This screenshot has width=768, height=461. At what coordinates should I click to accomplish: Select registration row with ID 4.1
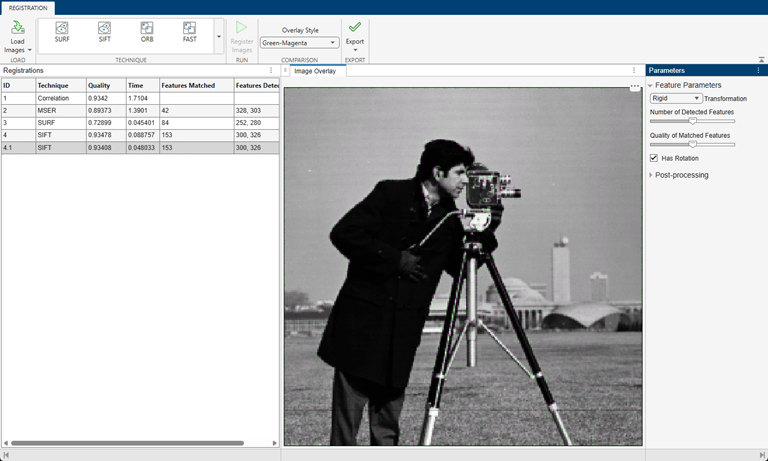click(x=140, y=147)
